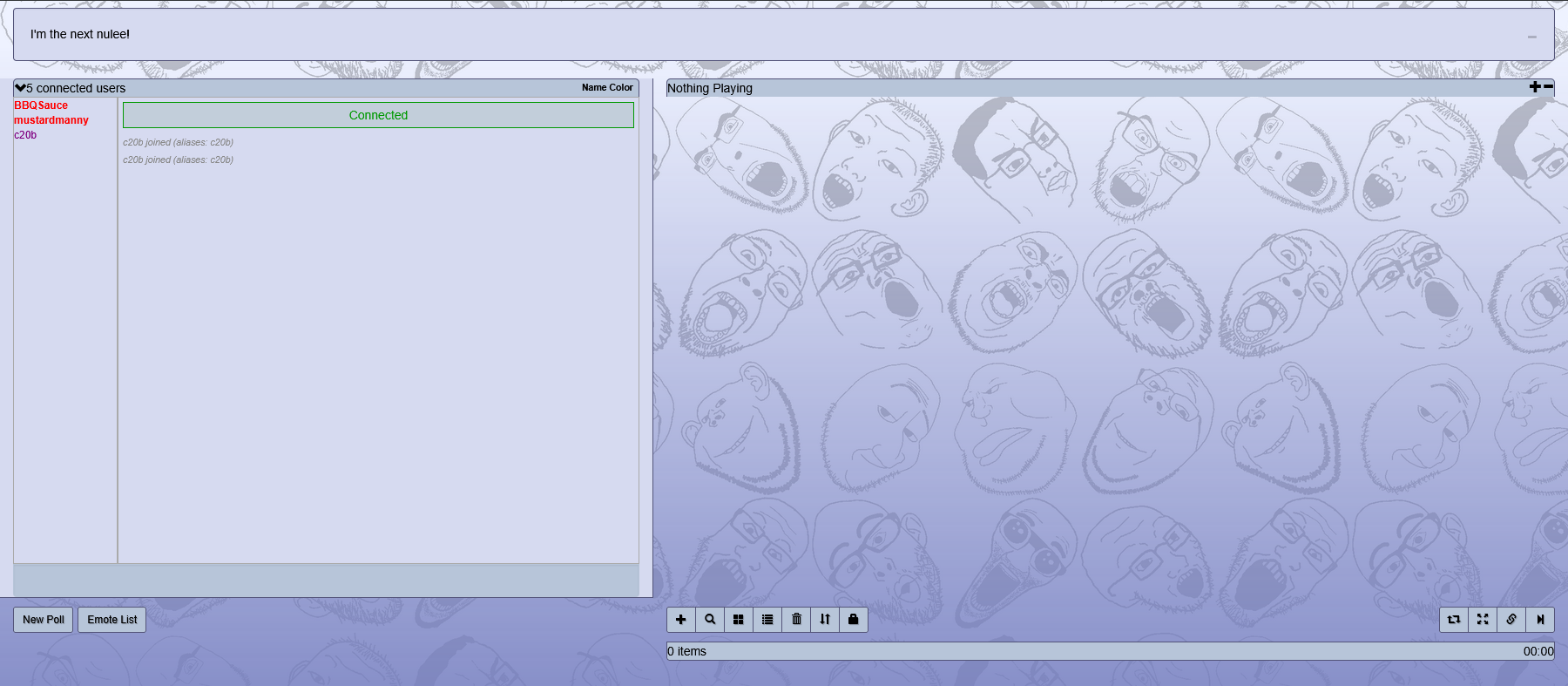Click the New Poll button
The width and height of the screenshot is (1568, 686).
pyautogui.click(x=44, y=620)
